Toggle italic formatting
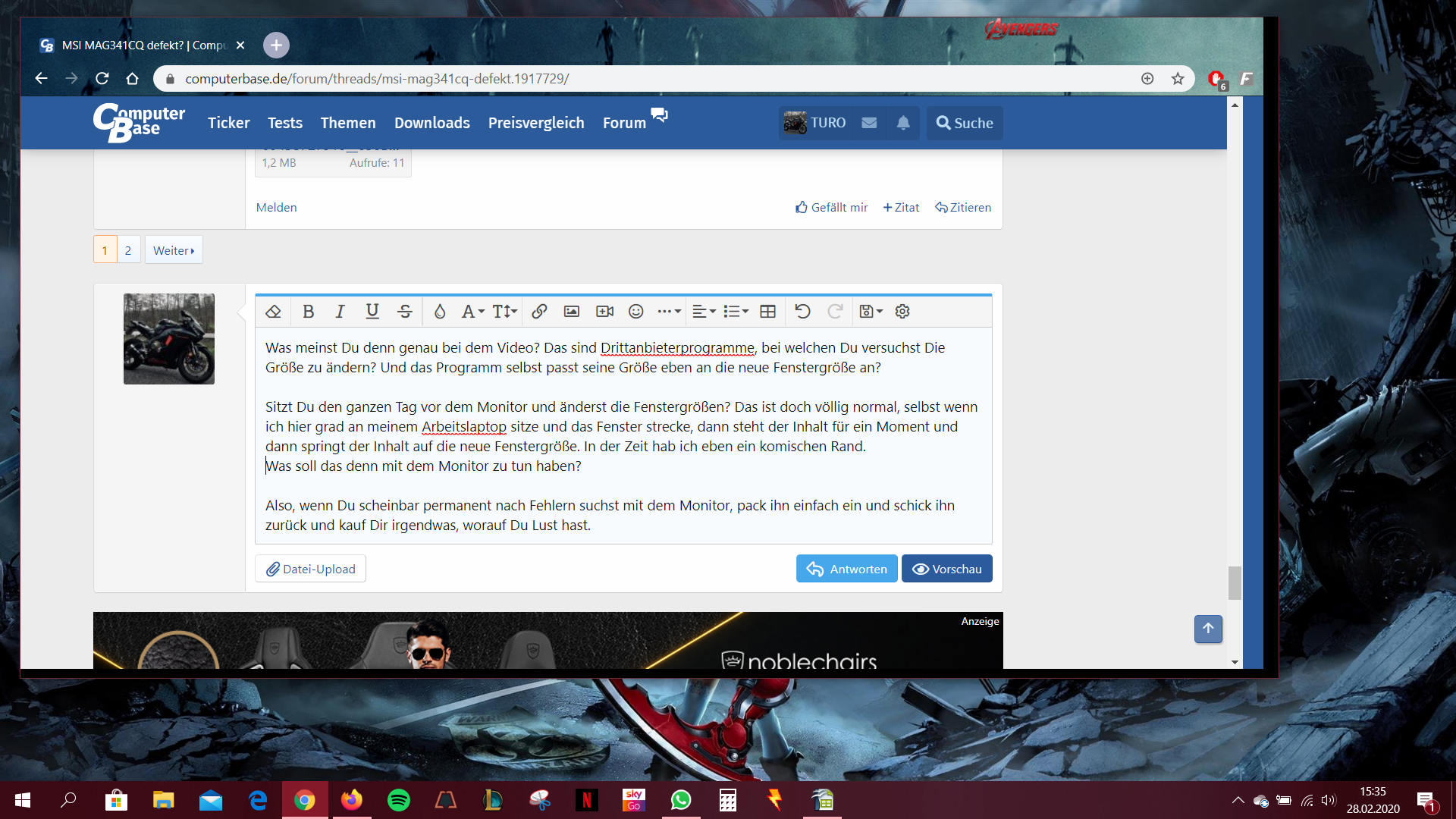The image size is (1456, 819). (x=340, y=312)
